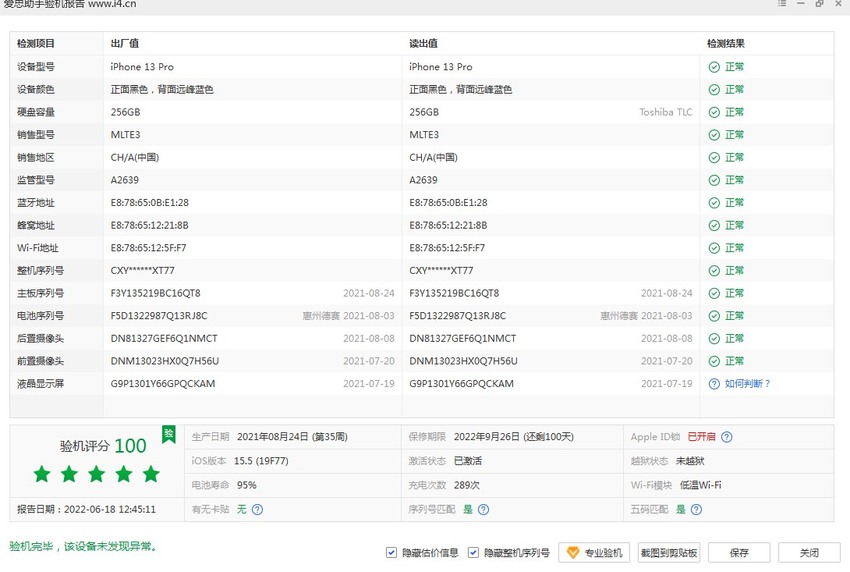Click the 低温Wi-Fi module value
This screenshot has width=850, height=572.
pyautogui.click(x=700, y=485)
